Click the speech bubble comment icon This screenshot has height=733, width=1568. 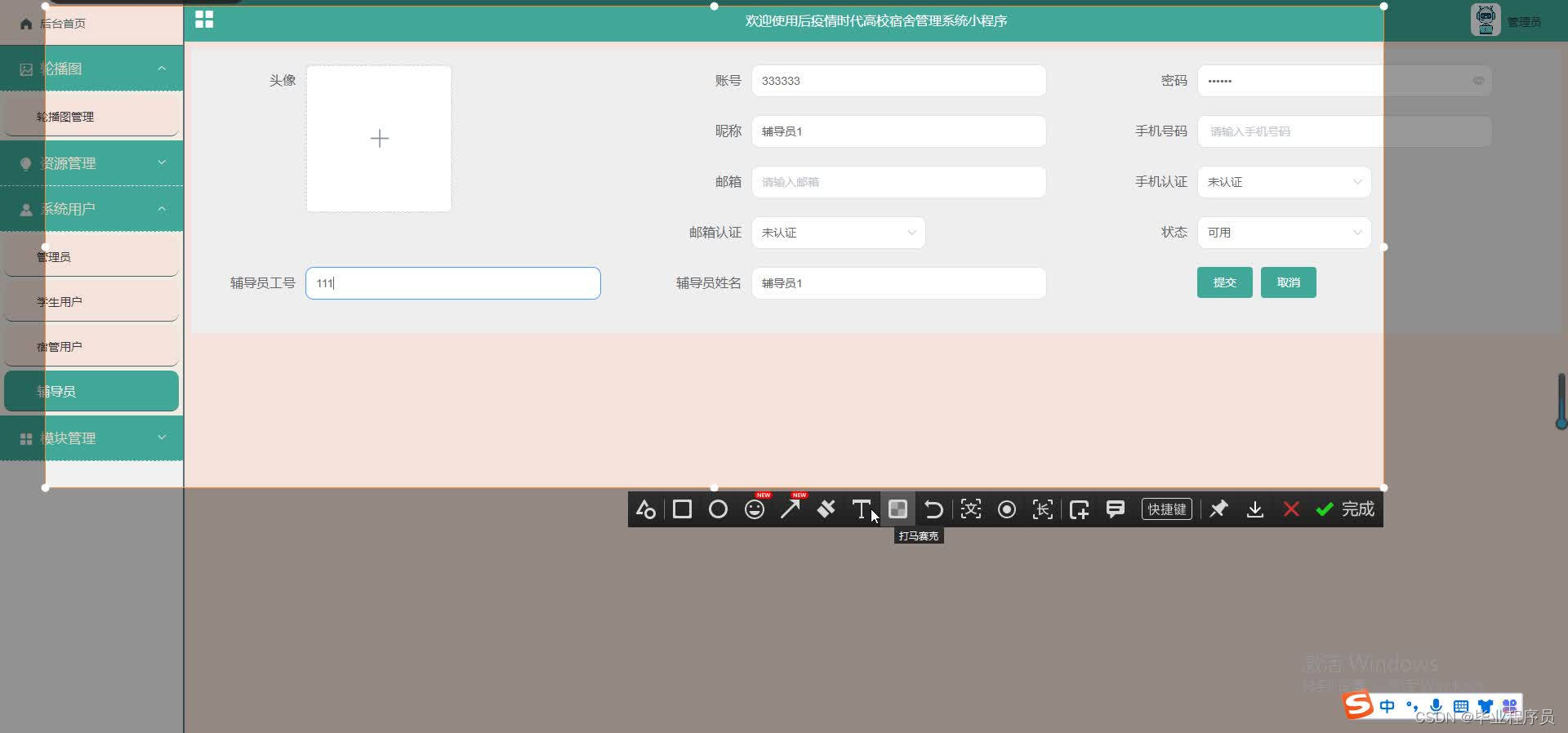click(x=1116, y=509)
